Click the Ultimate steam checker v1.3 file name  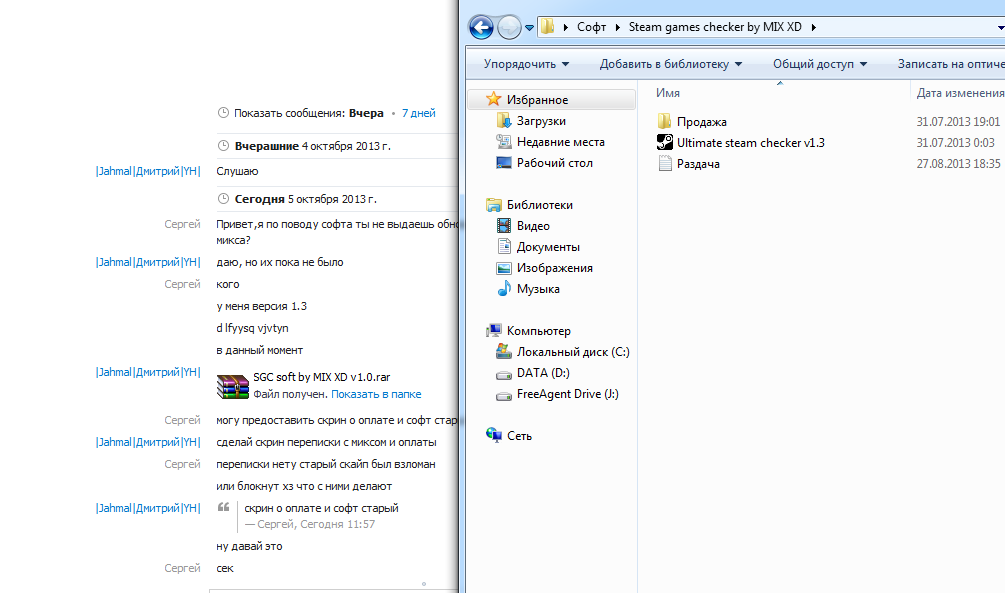pos(751,143)
